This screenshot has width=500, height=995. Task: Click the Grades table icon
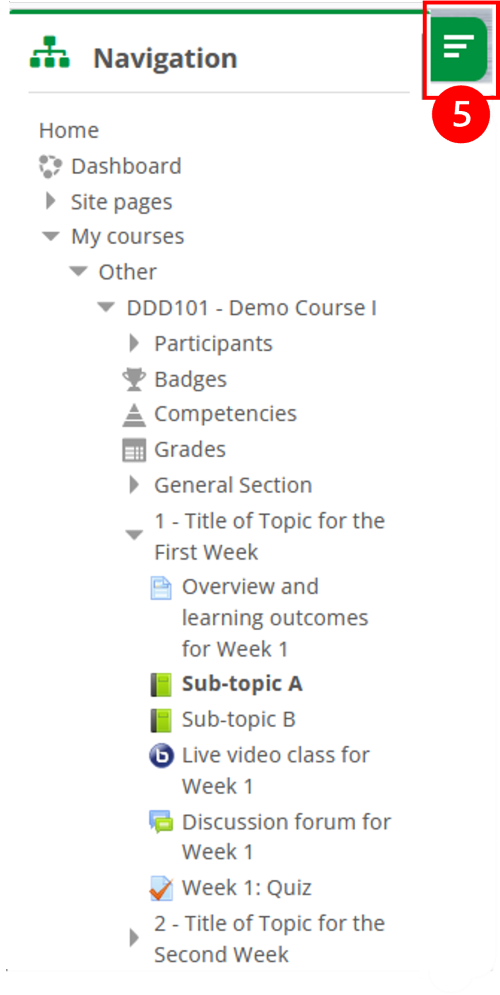(134, 451)
